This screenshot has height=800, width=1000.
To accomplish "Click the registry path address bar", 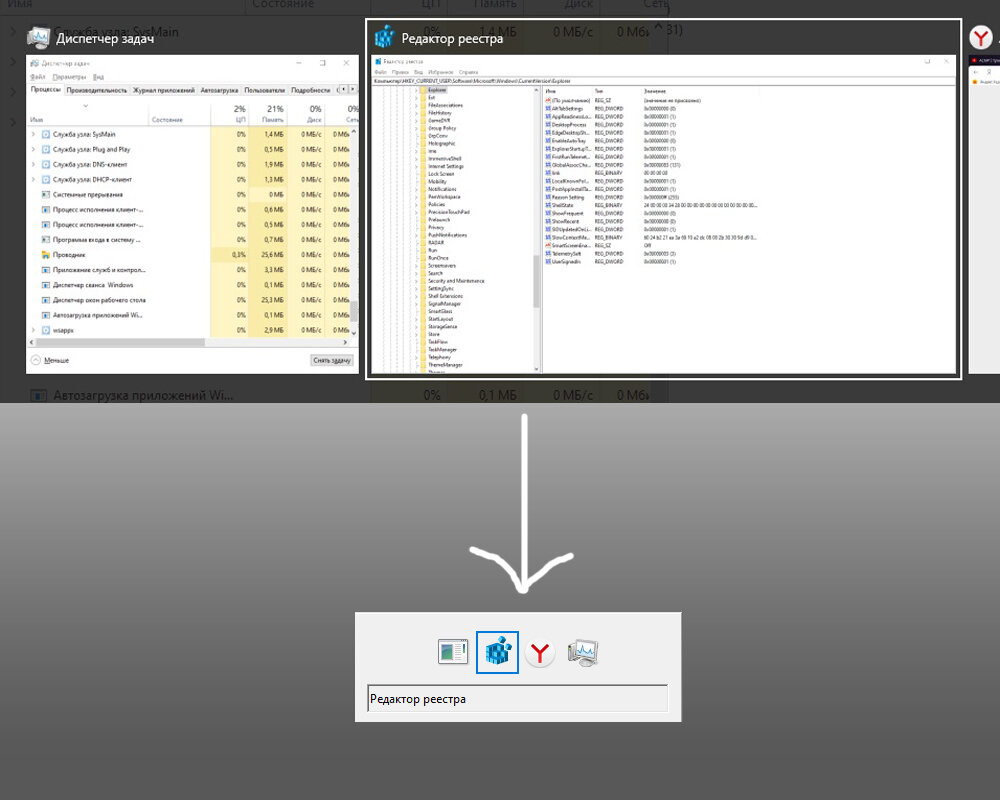I will (663, 81).
